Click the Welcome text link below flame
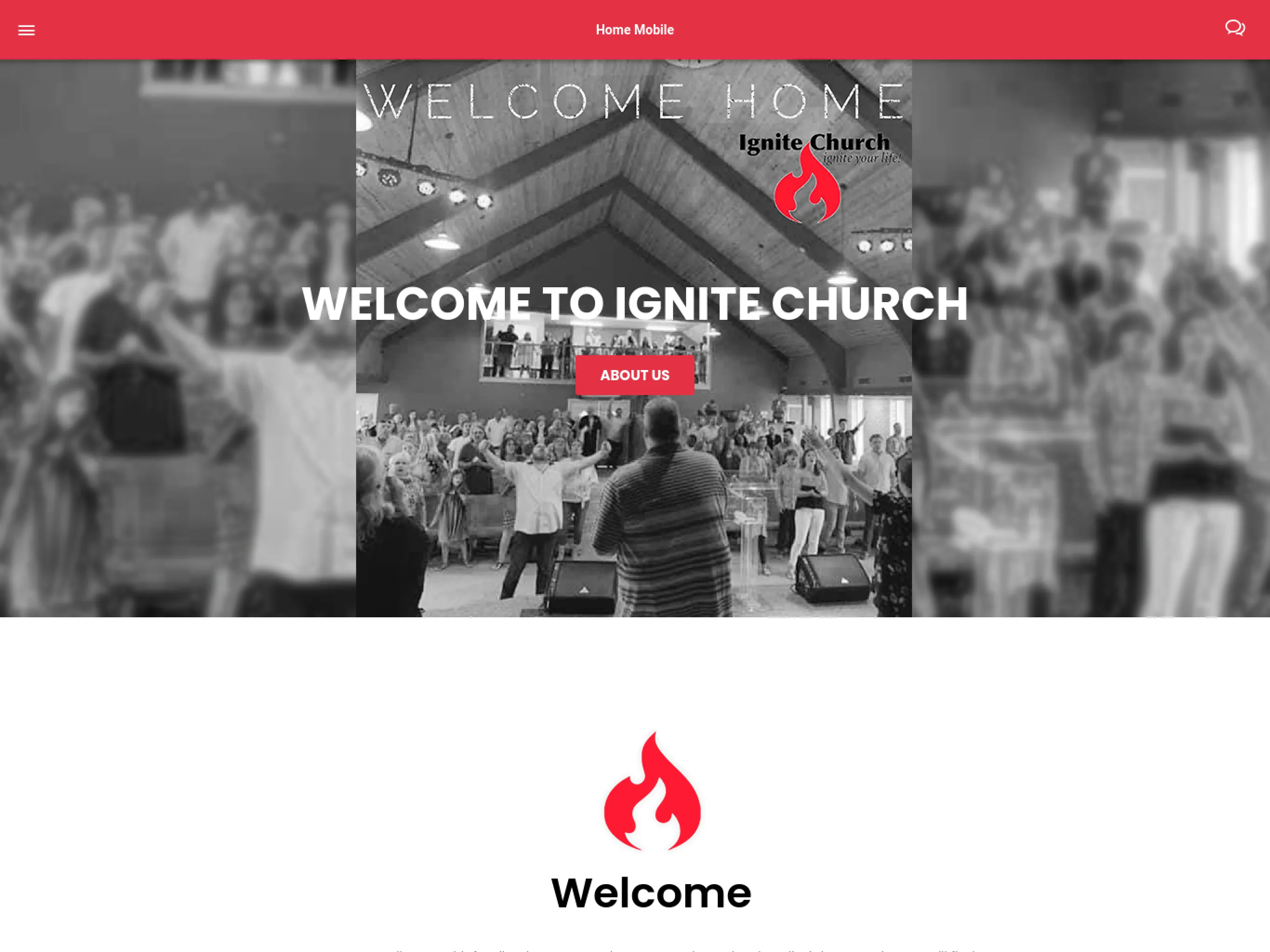This screenshot has width=1270, height=952. (x=650, y=893)
